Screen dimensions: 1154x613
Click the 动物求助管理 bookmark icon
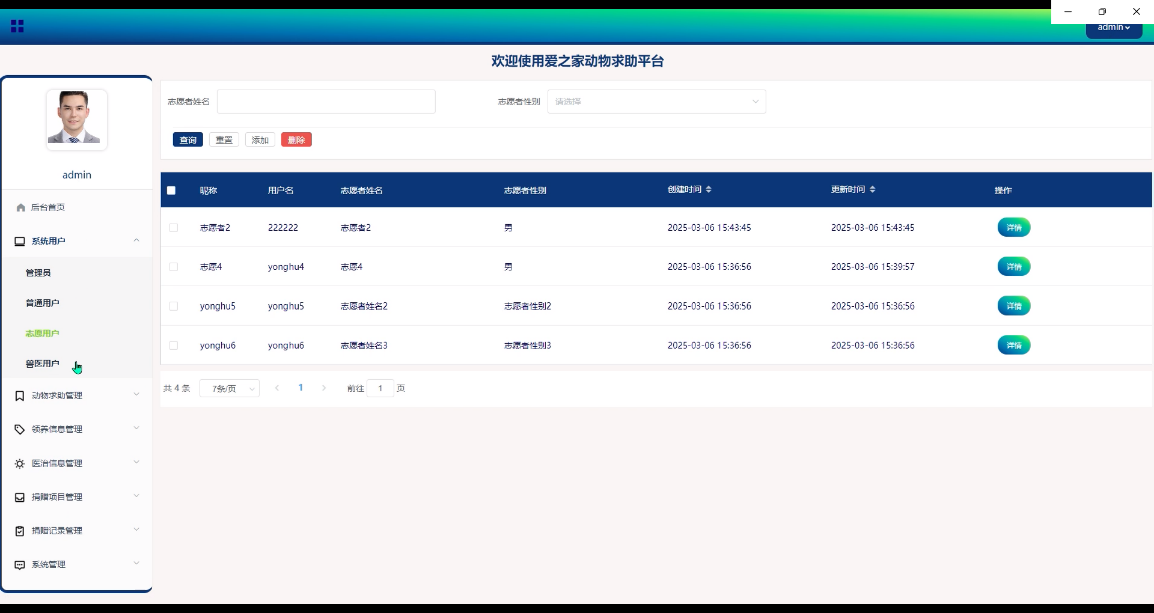(22, 394)
